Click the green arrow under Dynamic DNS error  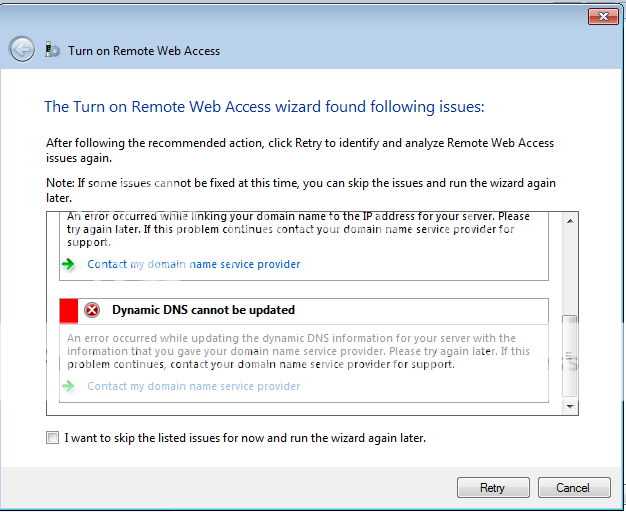(69, 386)
